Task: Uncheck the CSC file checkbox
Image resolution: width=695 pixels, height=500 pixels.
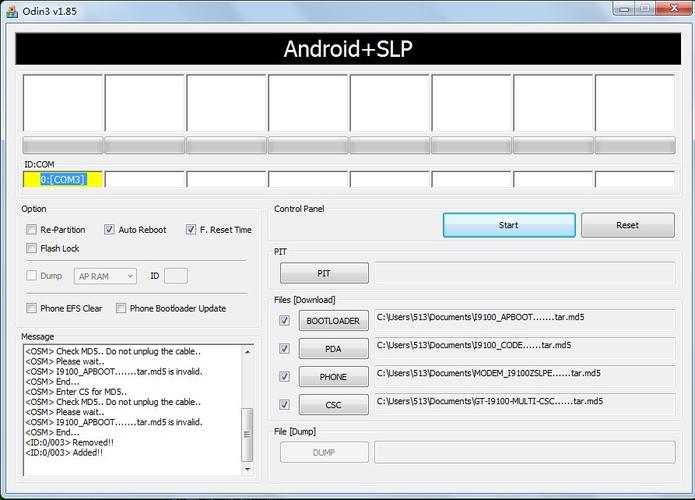Action: tap(285, 405)
